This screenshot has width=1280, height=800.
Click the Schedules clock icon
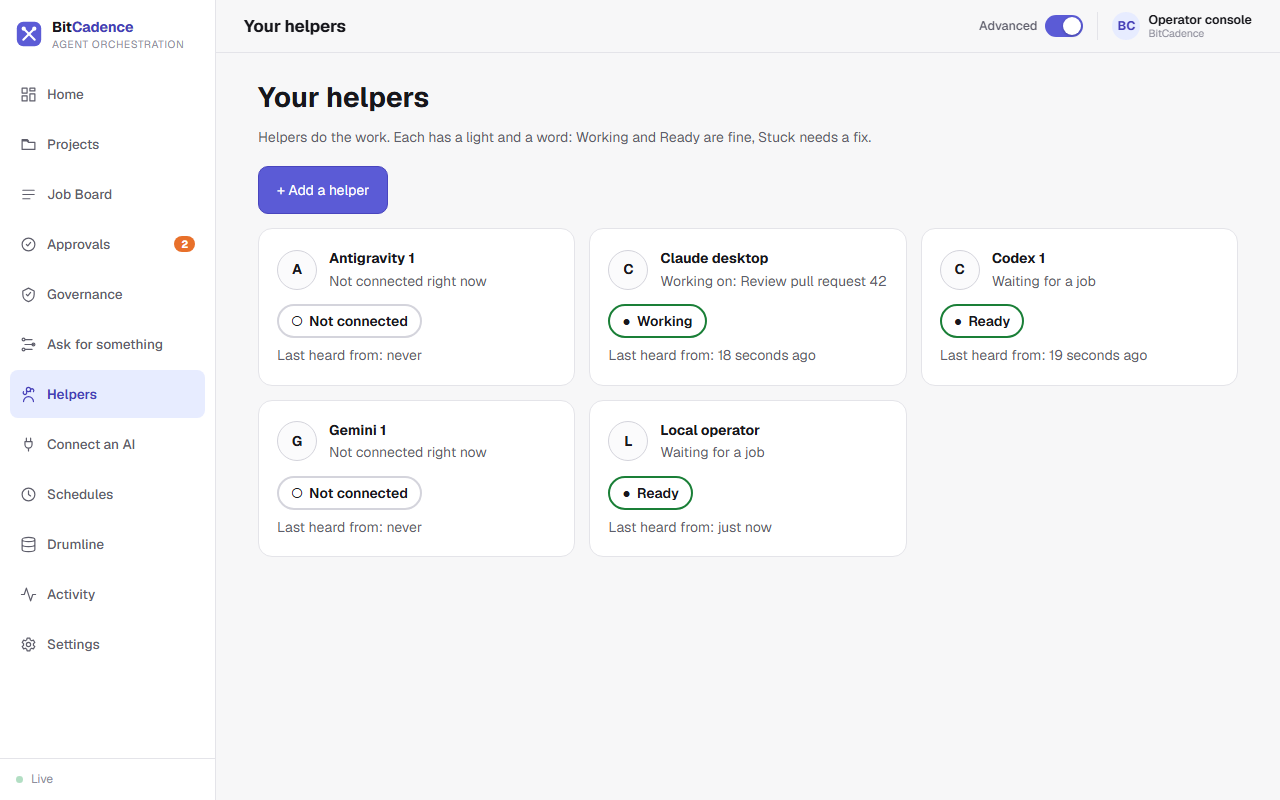click(x=28, y=494)
